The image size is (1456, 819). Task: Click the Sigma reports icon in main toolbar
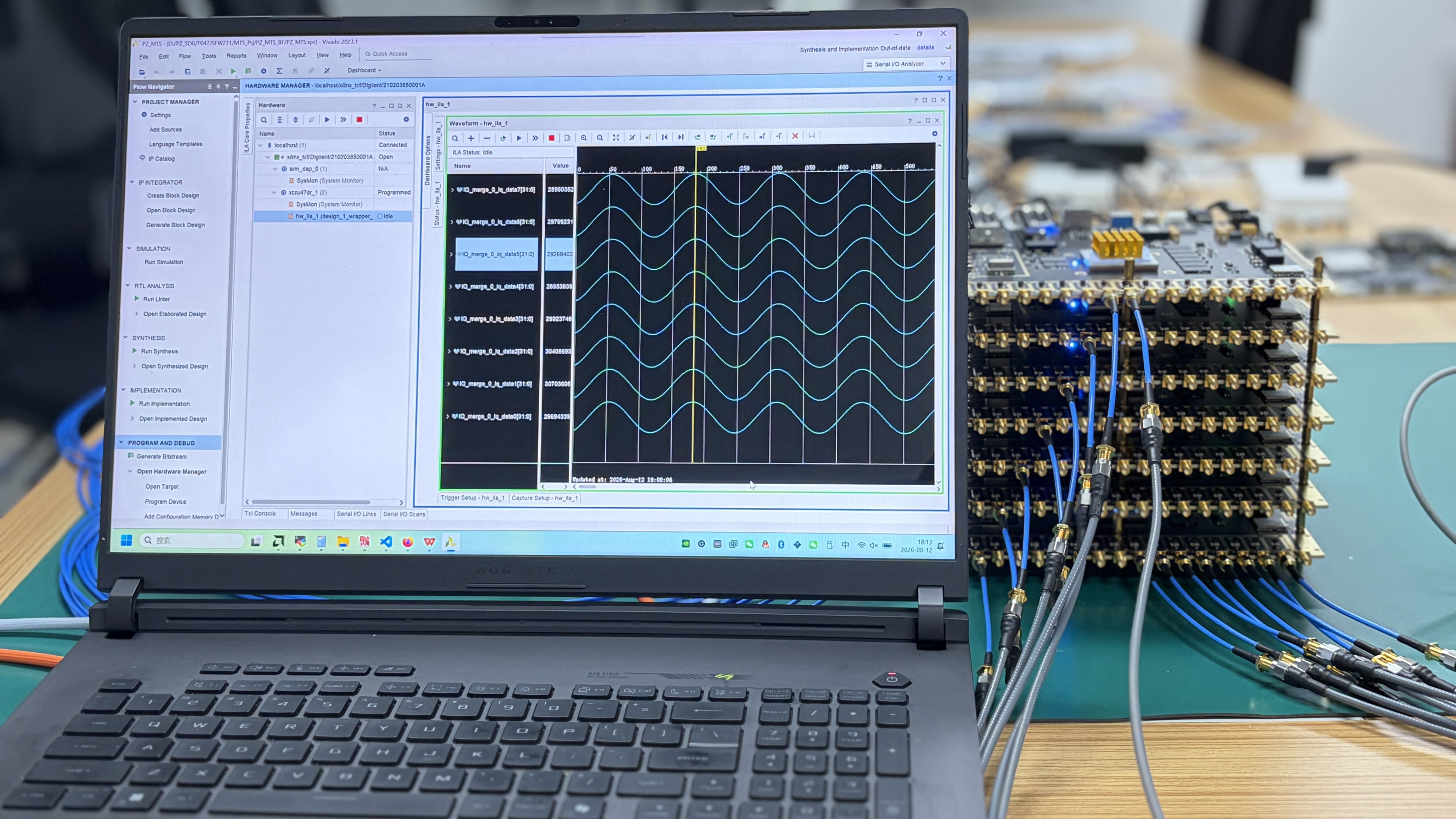coord(279,71)
